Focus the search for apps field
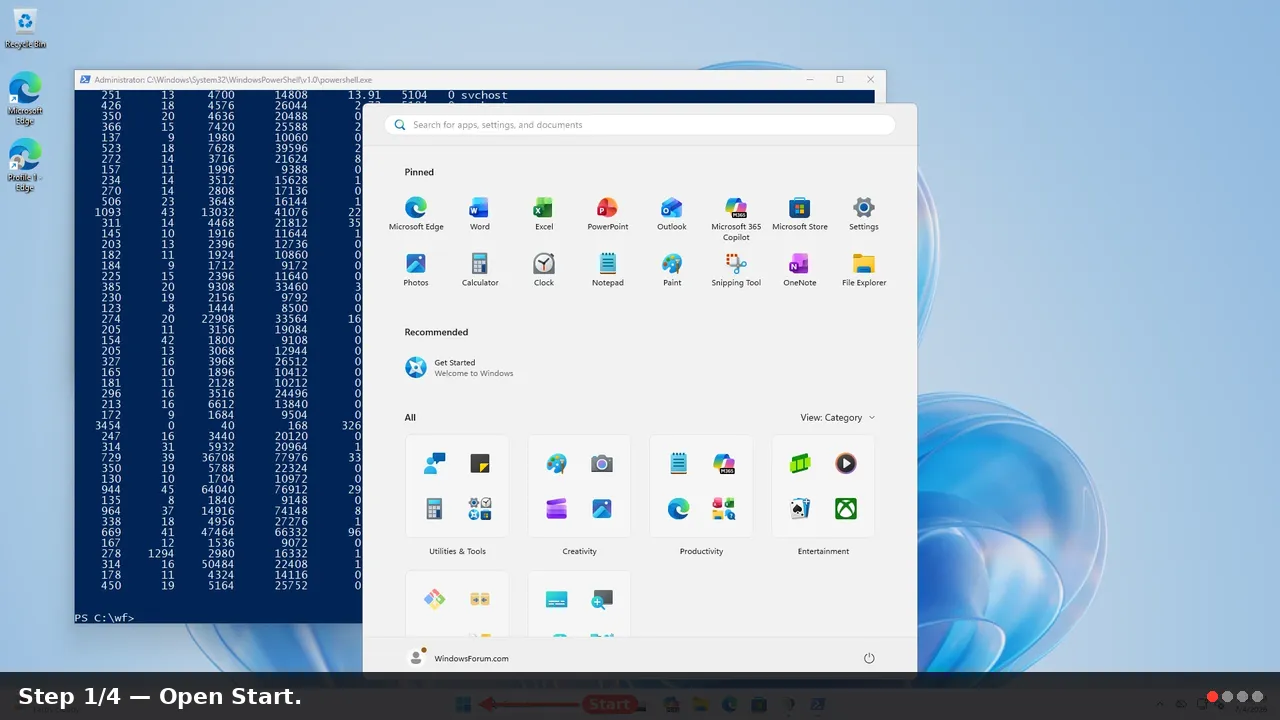This screenshot has height=720, width=1280. point(640,125)
